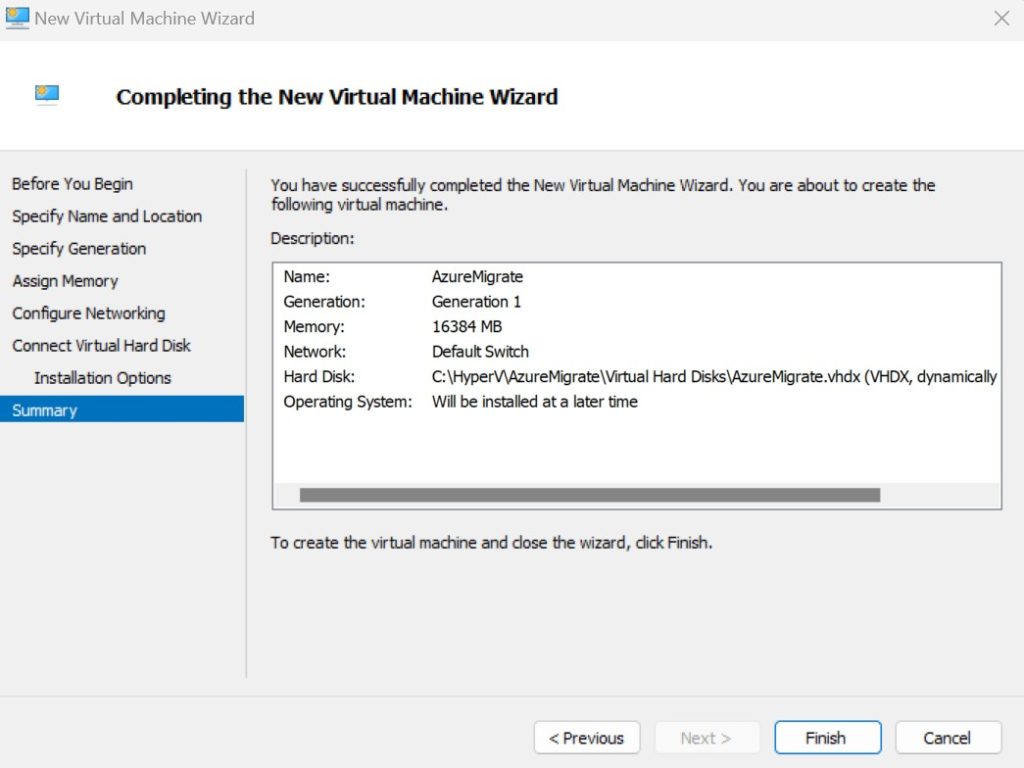This screenshot has height=768, width=1024.
Task: Click the Default Switch network value
Action: coord(480,352)
